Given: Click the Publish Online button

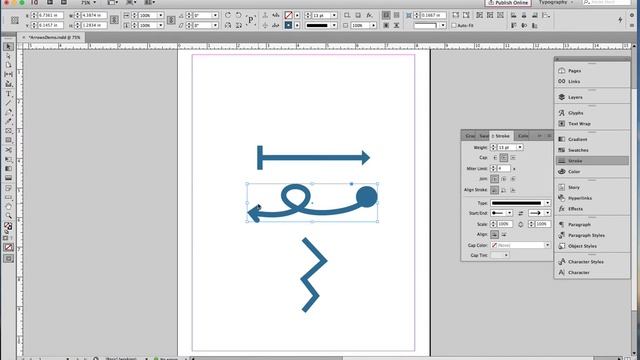Looking at the screenshot, I should point(508,3).
